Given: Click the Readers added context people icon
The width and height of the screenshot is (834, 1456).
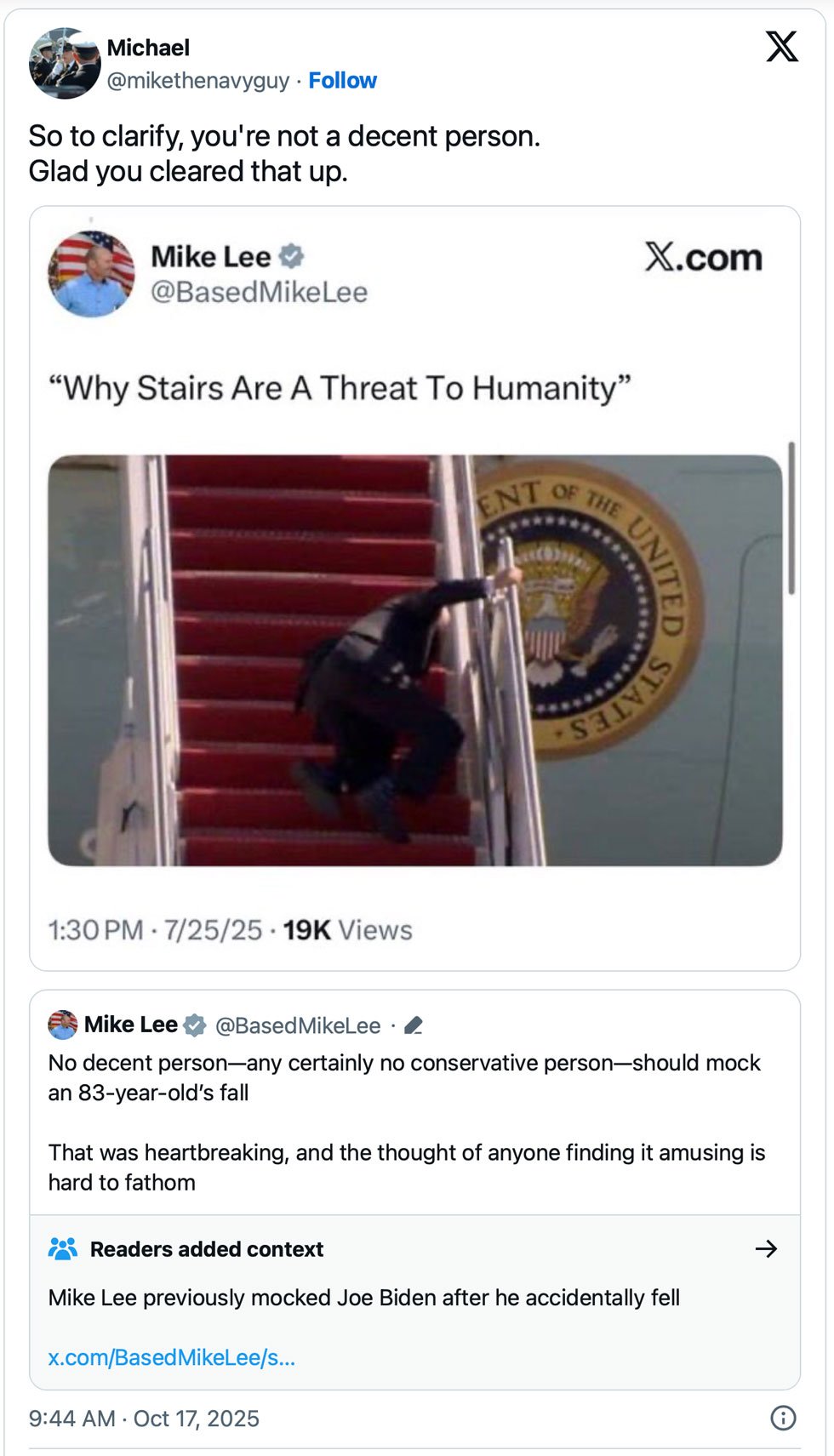Looking at the screenshot, I should pos(63,1248).
